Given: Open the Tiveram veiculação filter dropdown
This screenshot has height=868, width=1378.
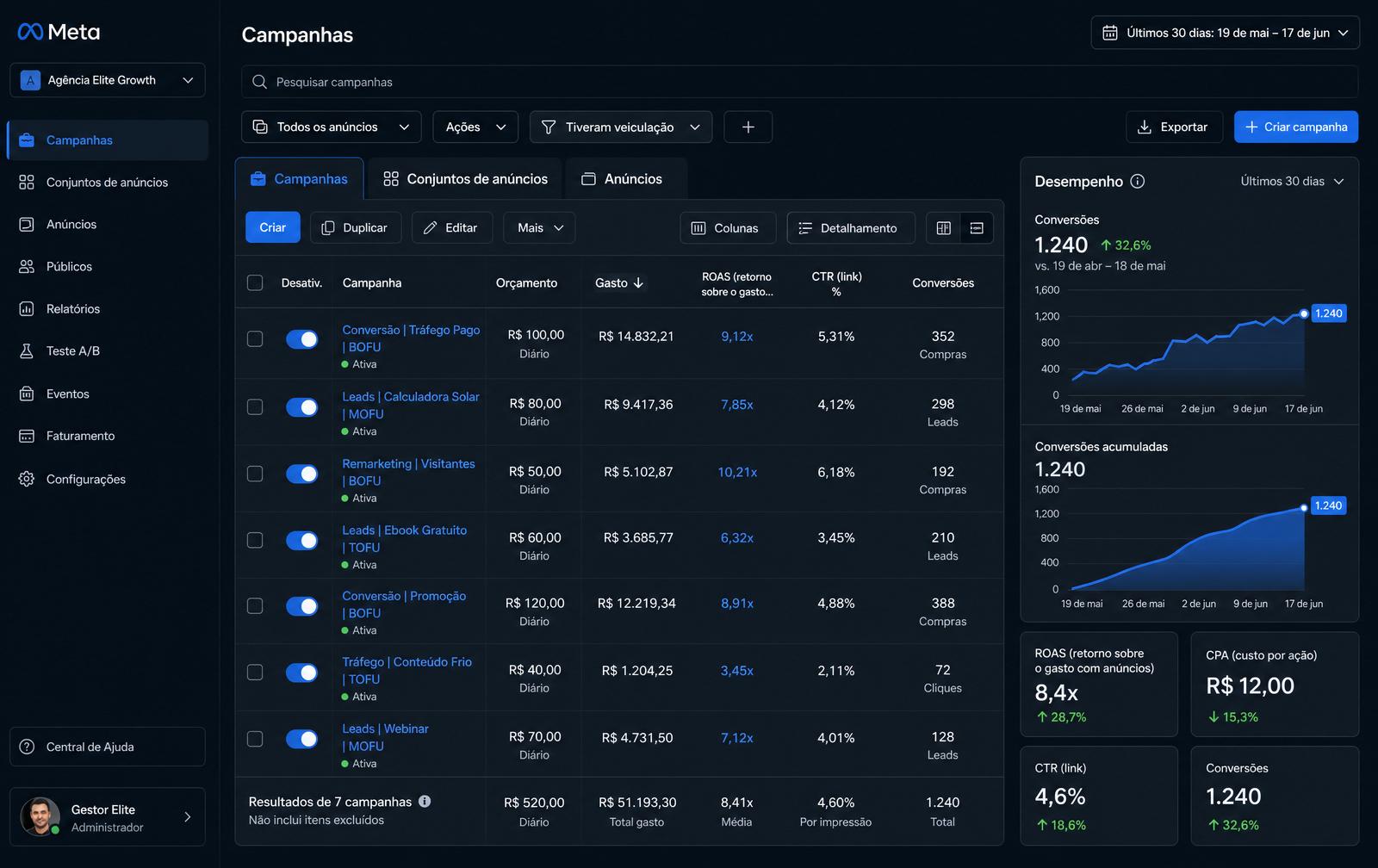Looking at the screenshot, I should [621, 127].
